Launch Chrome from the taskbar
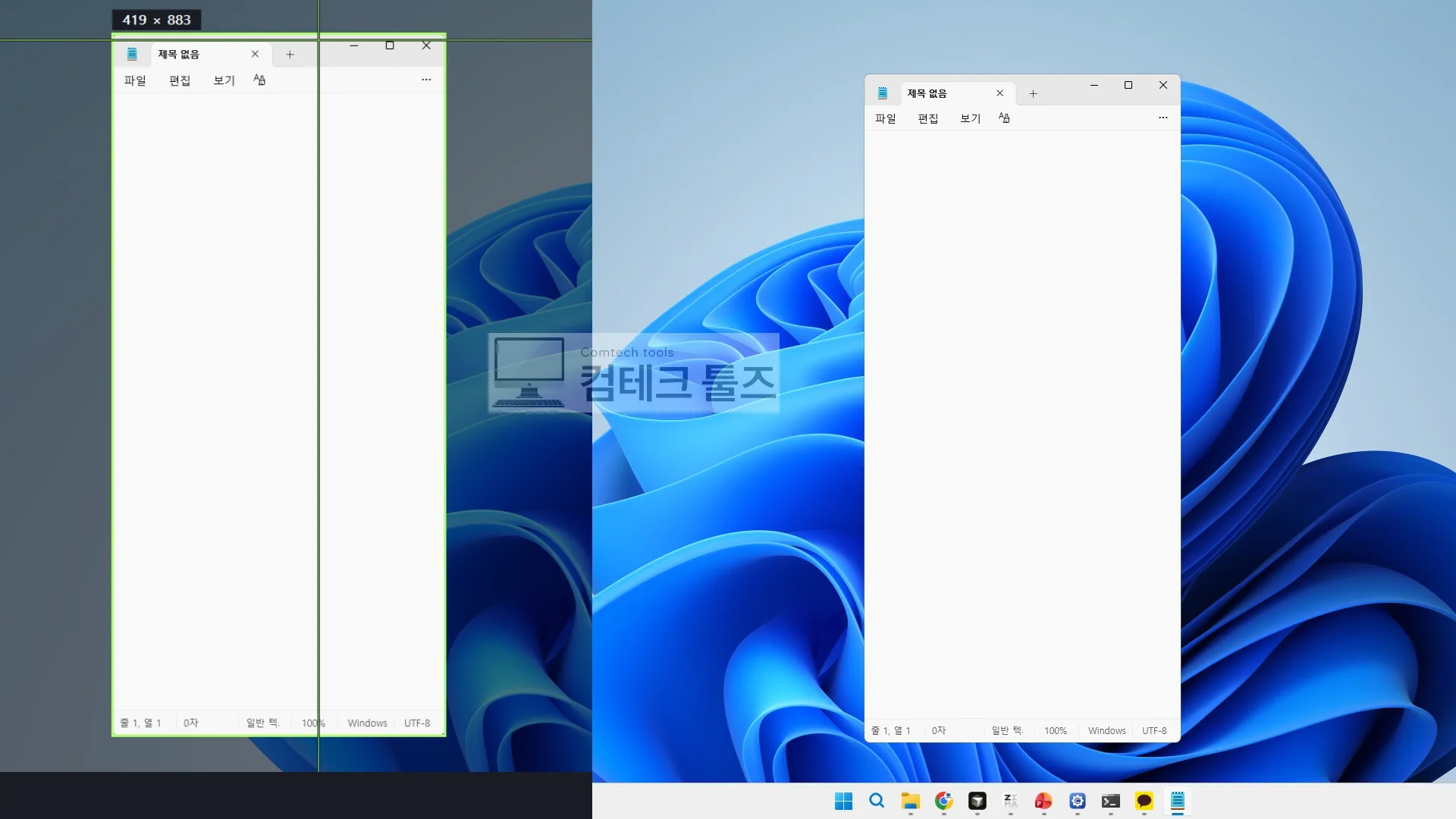Viewport: 1456px width, 819px height. pos(943,801)
